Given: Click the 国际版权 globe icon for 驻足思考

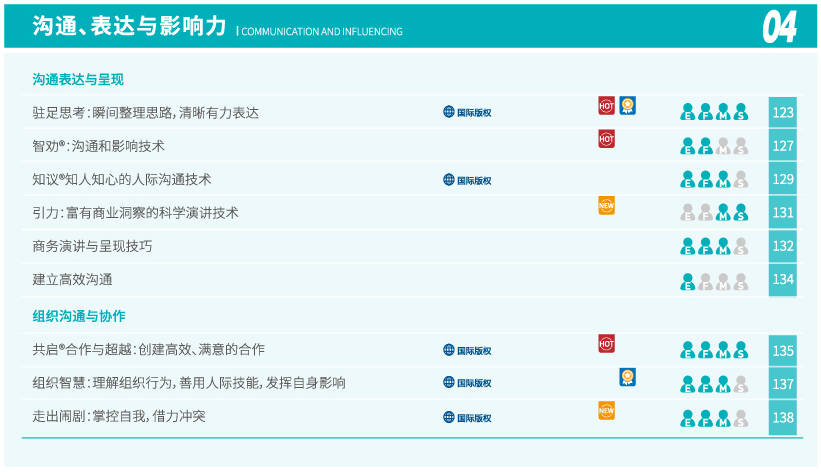Looking at the screenshot, I should [x=449, y=112].
